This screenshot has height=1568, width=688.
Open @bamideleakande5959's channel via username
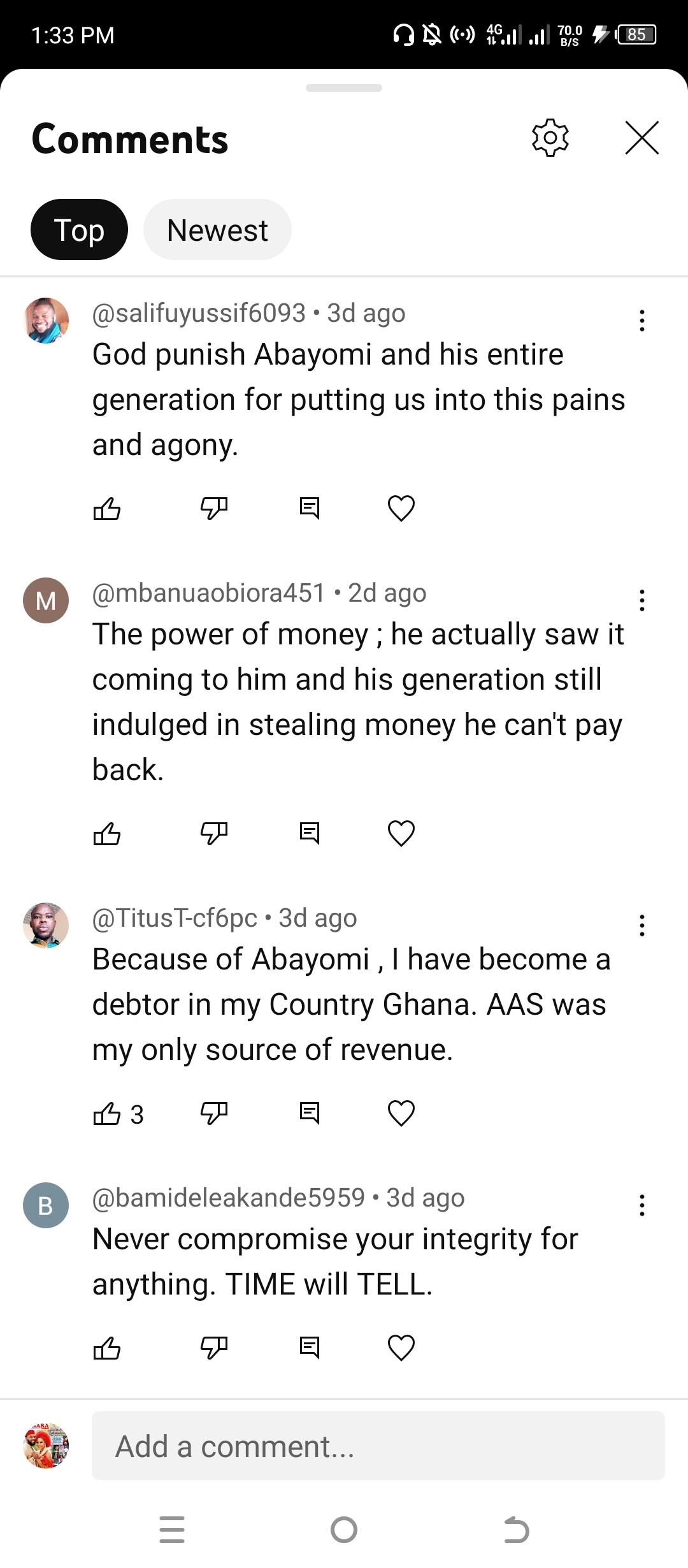pos(229,1198)
